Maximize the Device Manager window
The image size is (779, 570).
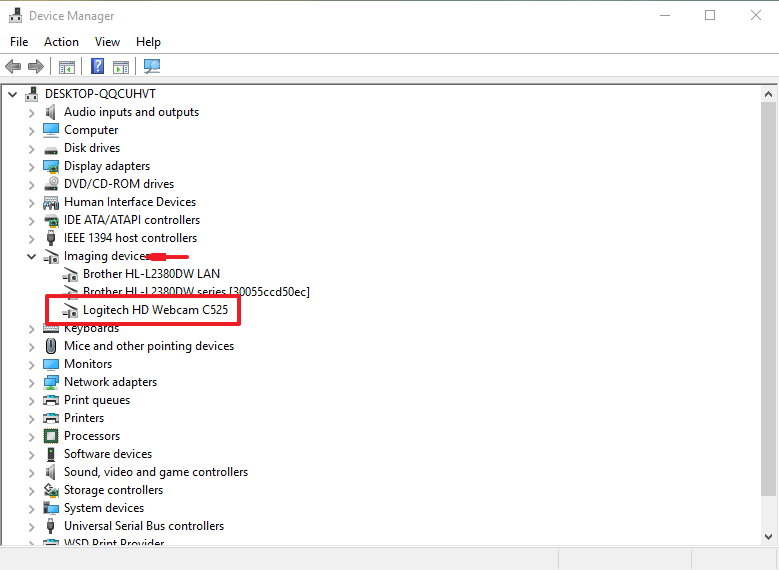pos(710,15)
